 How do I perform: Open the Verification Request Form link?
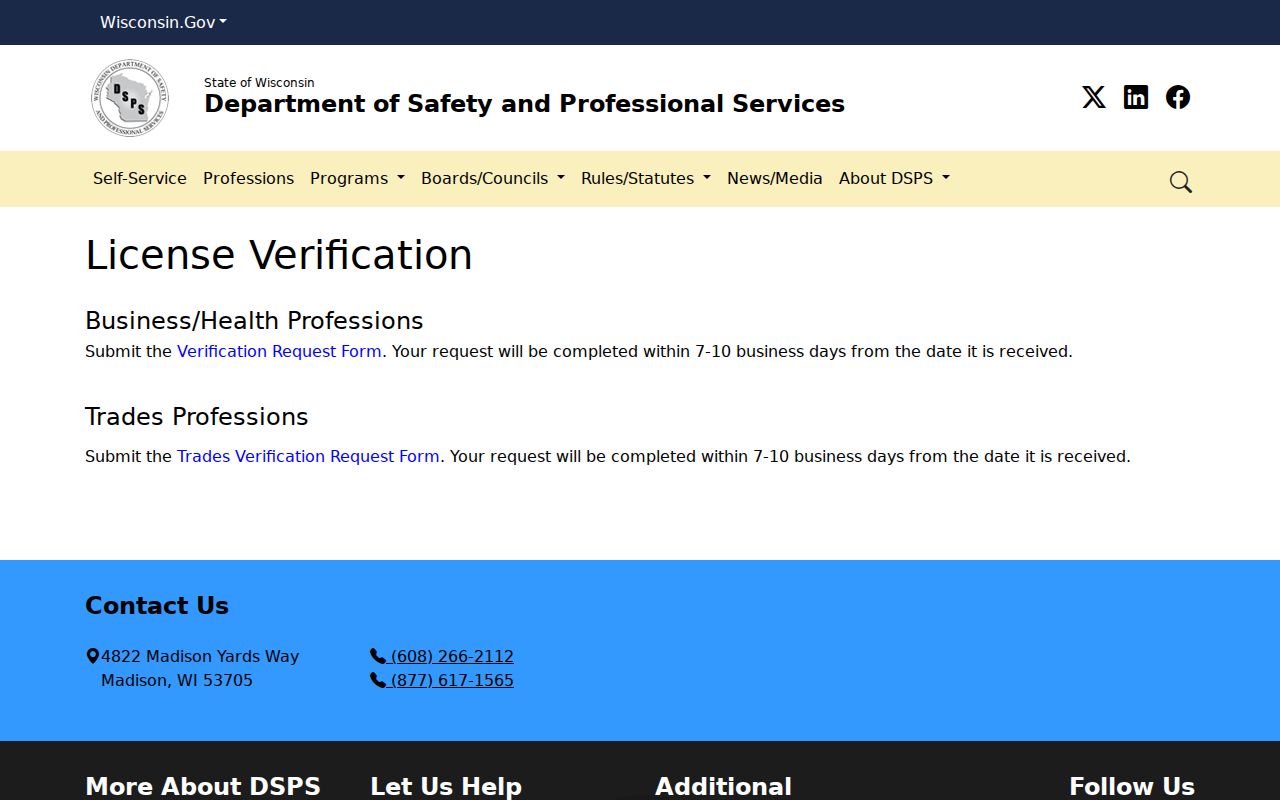279,351
